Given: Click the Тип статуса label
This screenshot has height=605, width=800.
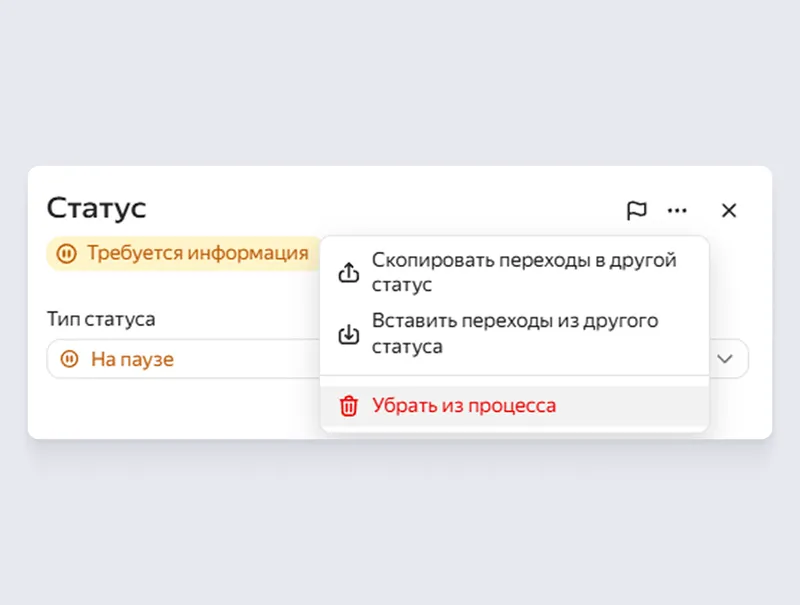Looking at the screenshot, I should coord(101,319).
